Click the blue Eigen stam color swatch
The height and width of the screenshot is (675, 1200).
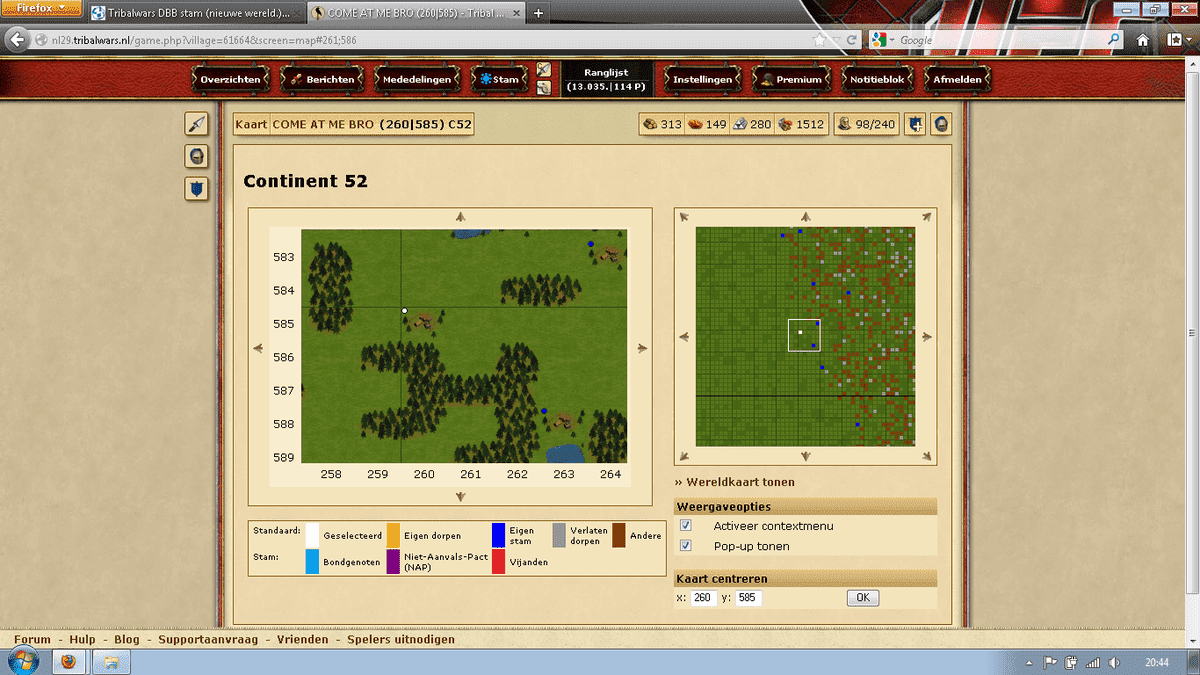pos(499,535)
